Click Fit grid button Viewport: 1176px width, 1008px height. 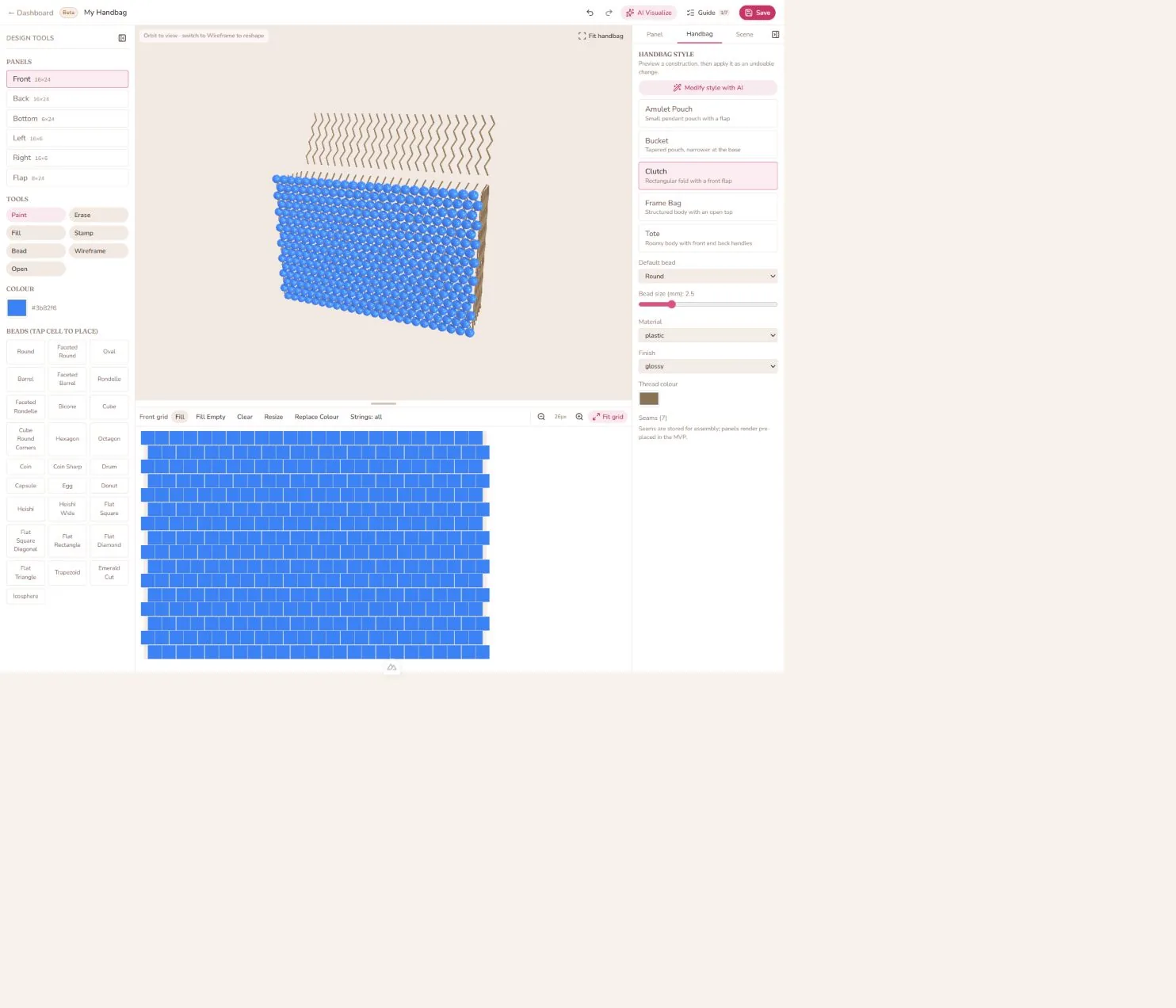coord(608,417)
